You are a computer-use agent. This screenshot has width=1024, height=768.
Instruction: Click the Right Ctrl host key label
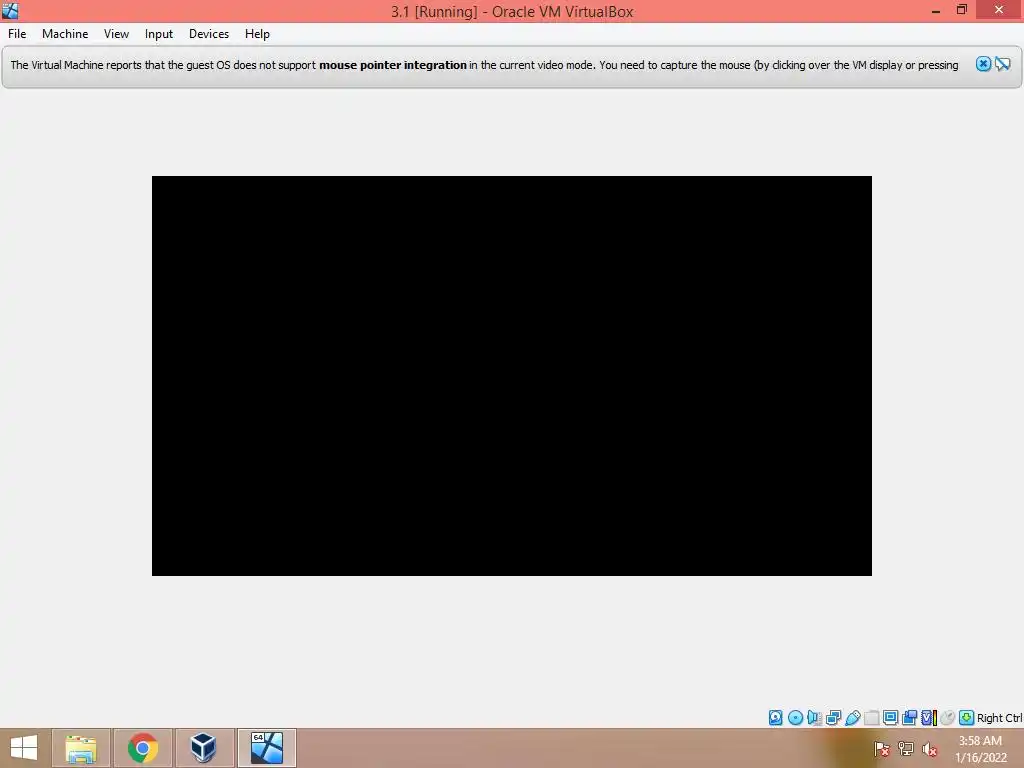click(x=999, y=718)
